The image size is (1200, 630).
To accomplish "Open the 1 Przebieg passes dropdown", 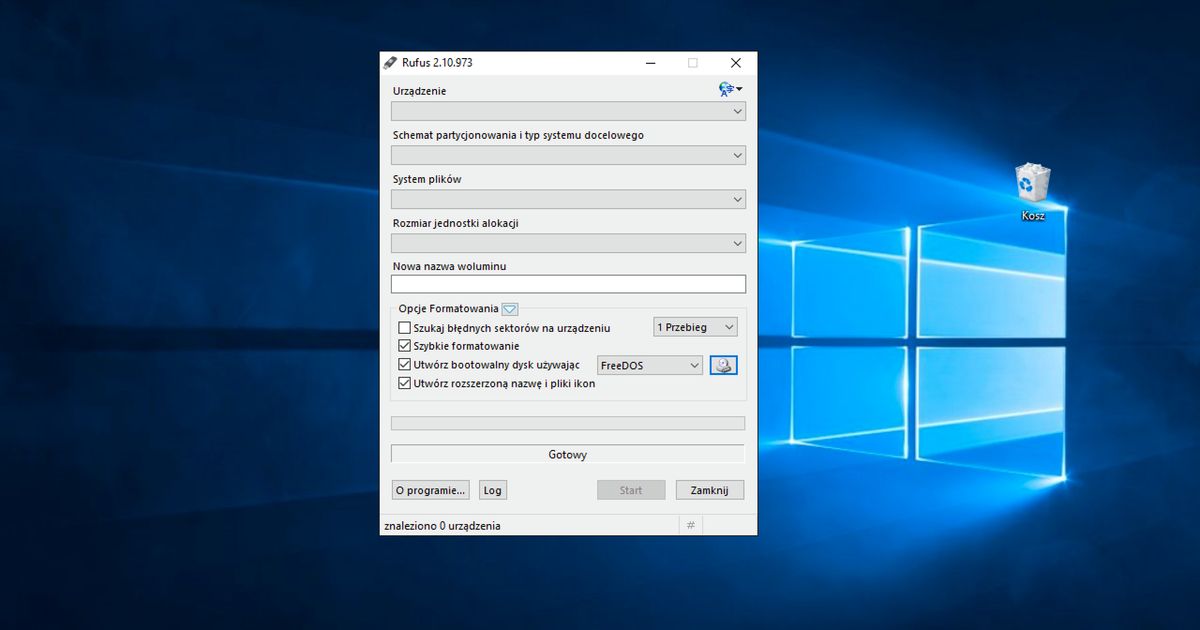I will coord(696,327).
